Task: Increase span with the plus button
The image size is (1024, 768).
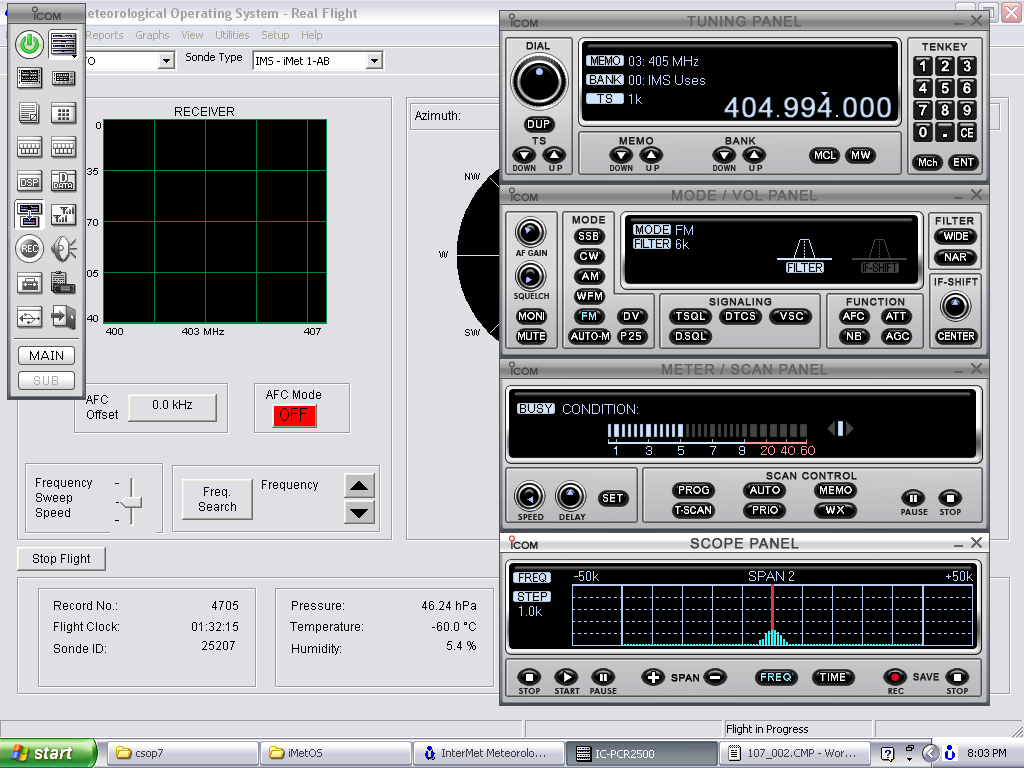Action: tap(652, 677)
